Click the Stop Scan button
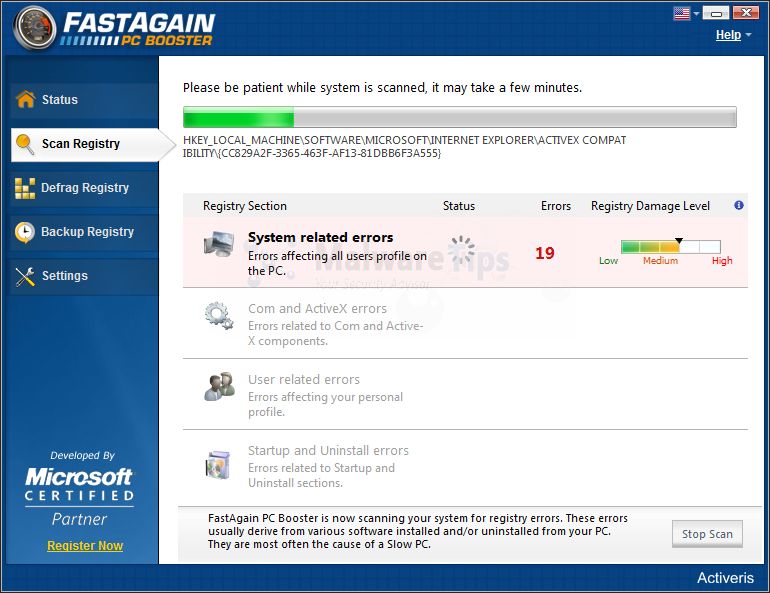The height and width of the screenshot is (593, 770). 707,534
